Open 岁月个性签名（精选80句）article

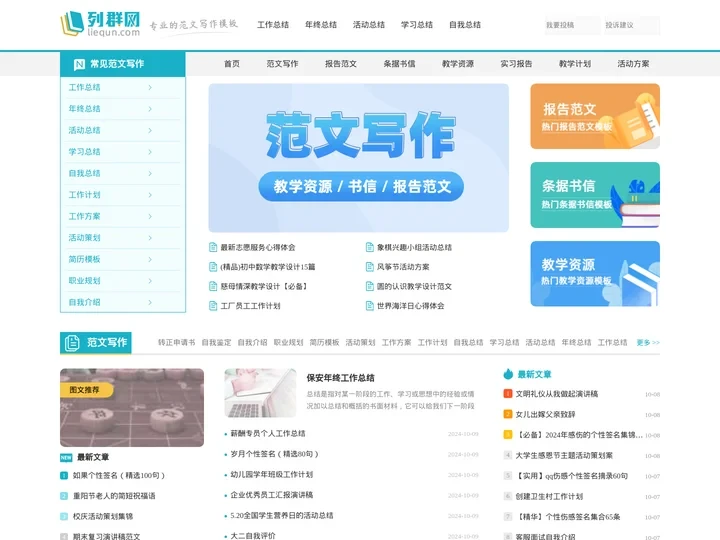point(274,454)
